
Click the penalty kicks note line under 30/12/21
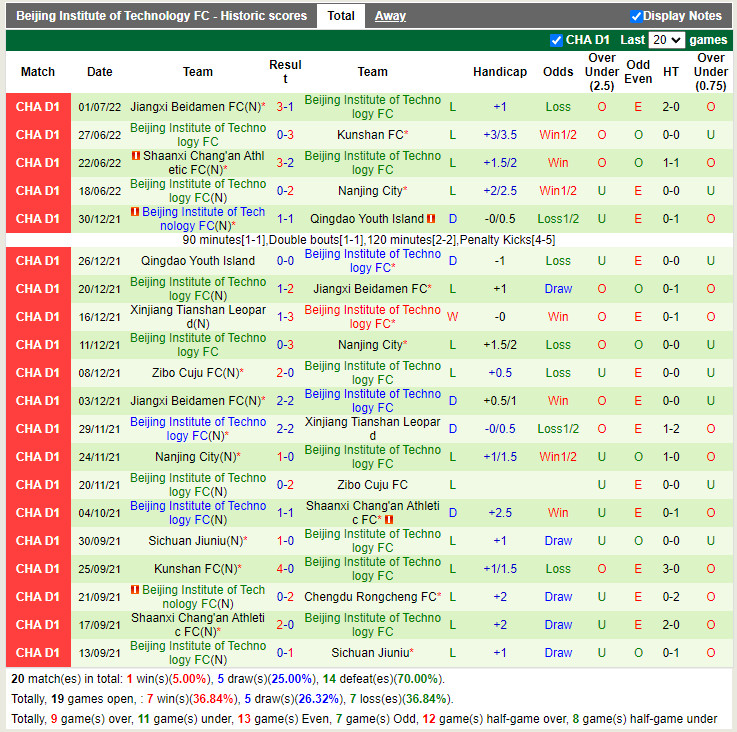pyautogui.click(x=369, y=240)
